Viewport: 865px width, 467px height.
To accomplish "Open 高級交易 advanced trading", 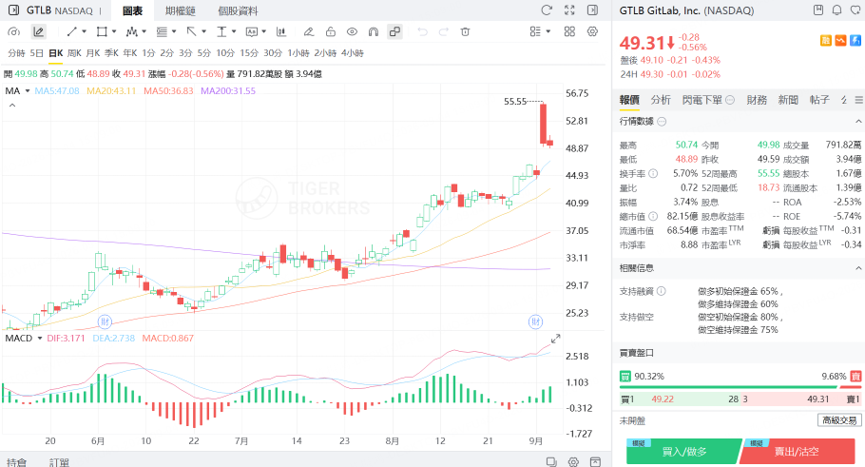I will (x=840, y=421).
